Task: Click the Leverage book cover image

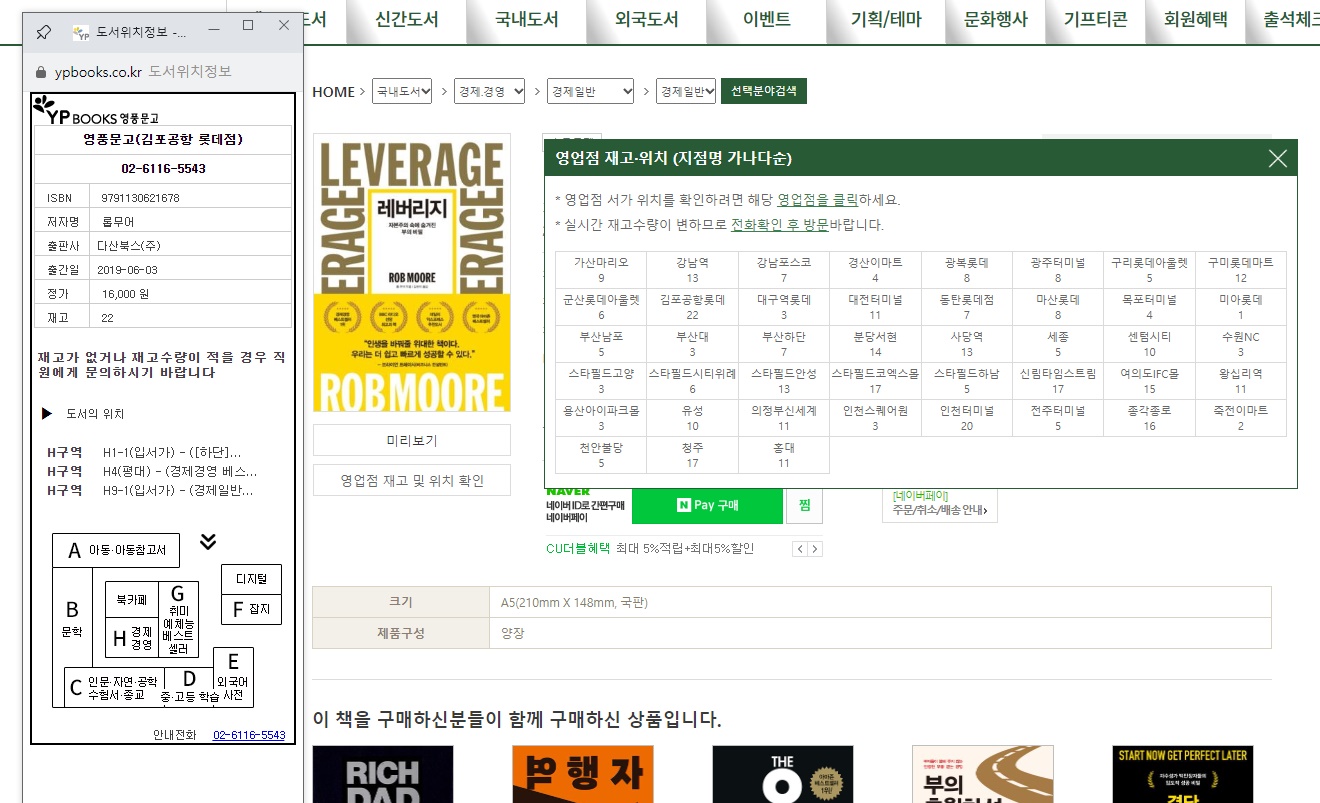Action: coord(412,272)
